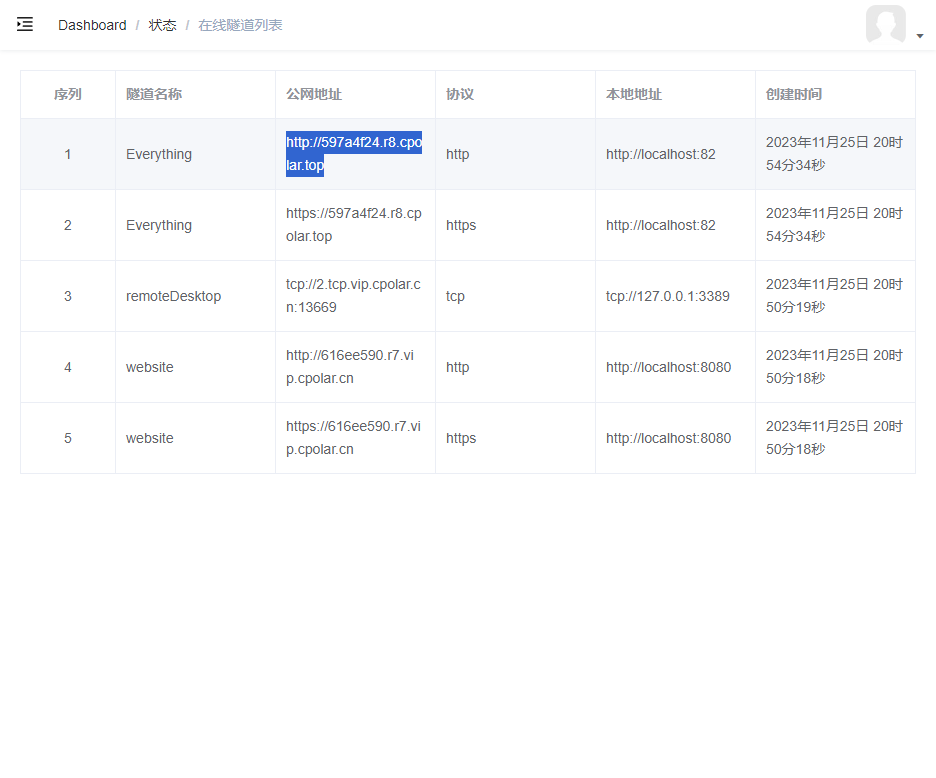Select the tcp://127.0.0.1:3389 local address
This screenshot has height=778, width=936.
(667, 296)
